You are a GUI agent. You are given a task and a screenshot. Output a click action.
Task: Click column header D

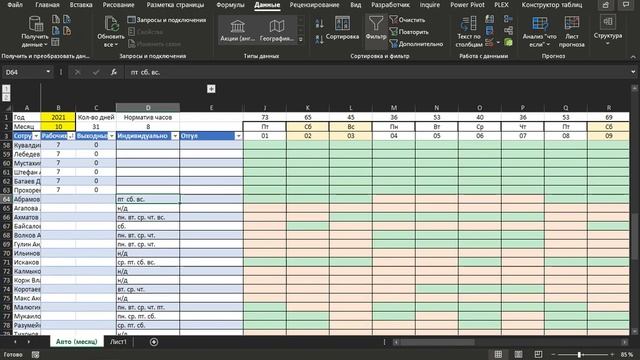coord(148,107)
